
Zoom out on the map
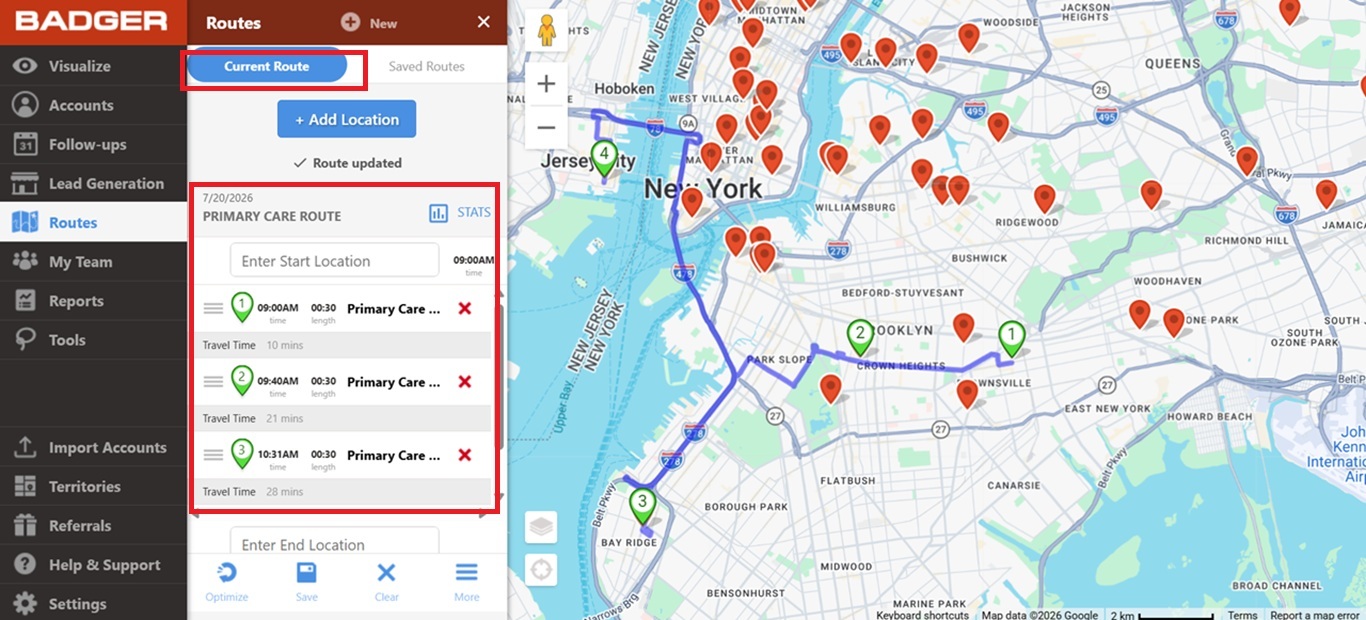click(x=546, y=127)
